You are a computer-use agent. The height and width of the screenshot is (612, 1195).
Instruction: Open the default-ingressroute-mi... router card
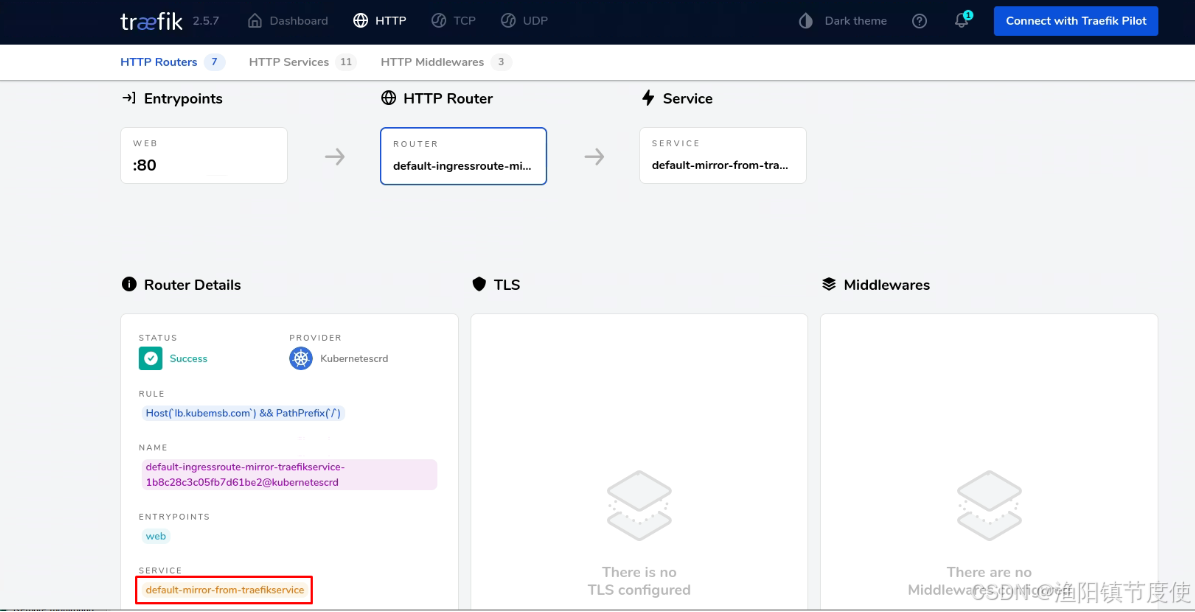click(x=463, y=155)
